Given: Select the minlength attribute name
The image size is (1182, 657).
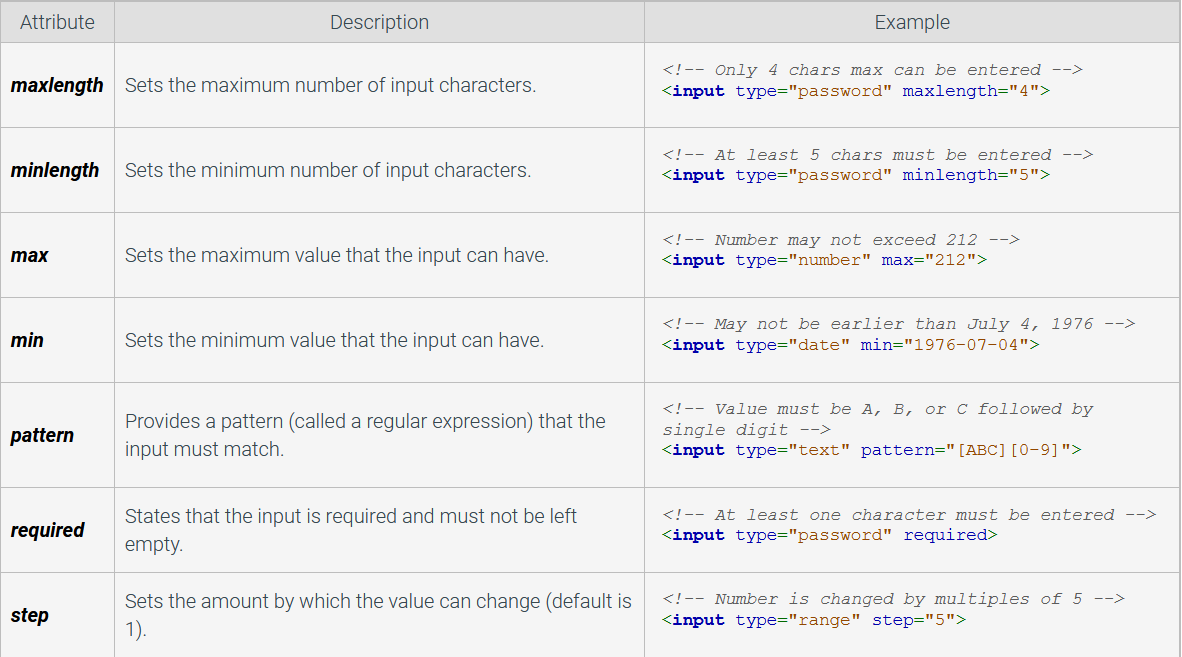Looking at the screenshot, I should point(54,170).
